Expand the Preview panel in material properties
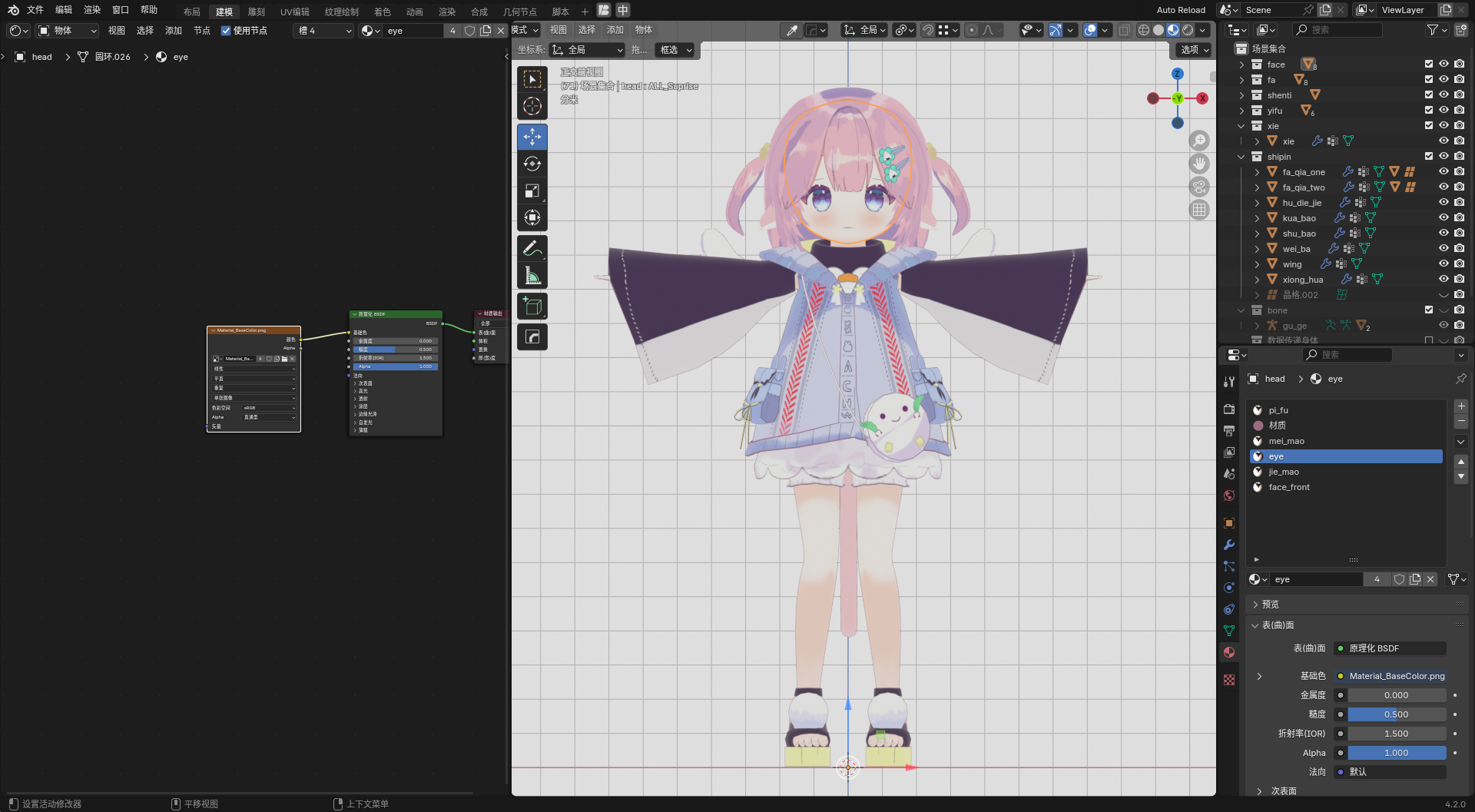This screenshot has width=1475, height=812. pos(1271,605)
